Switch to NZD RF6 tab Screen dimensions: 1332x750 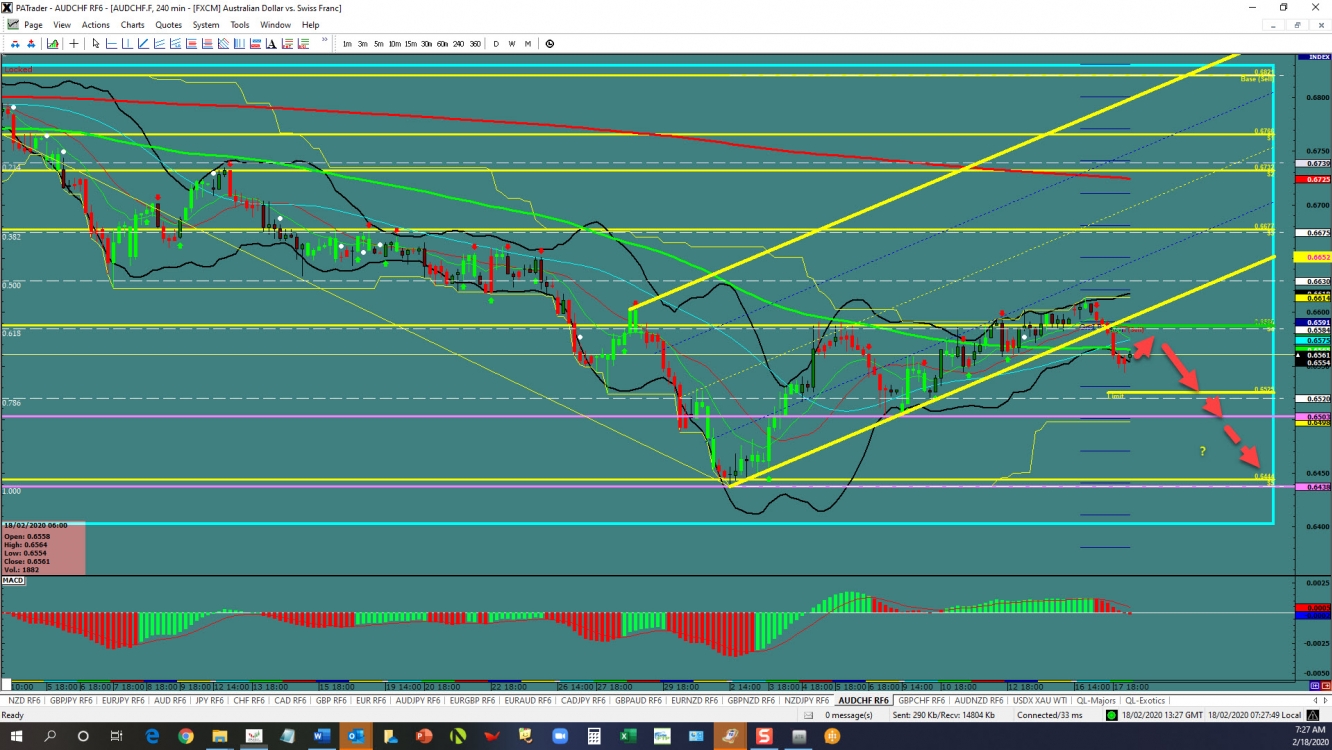point(24,700)
